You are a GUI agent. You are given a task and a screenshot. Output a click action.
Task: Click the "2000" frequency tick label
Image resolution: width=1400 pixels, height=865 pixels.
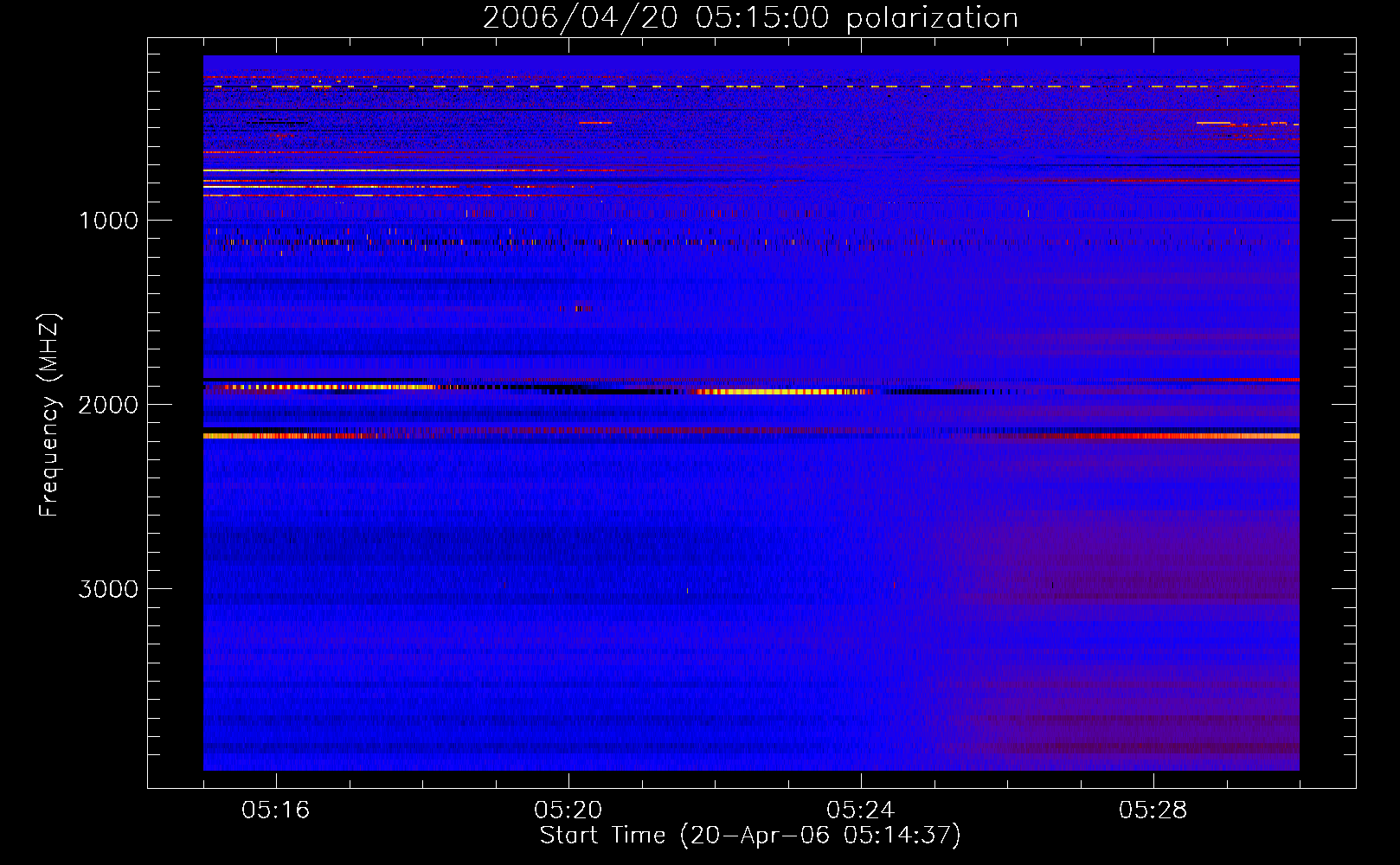(108, 405)
